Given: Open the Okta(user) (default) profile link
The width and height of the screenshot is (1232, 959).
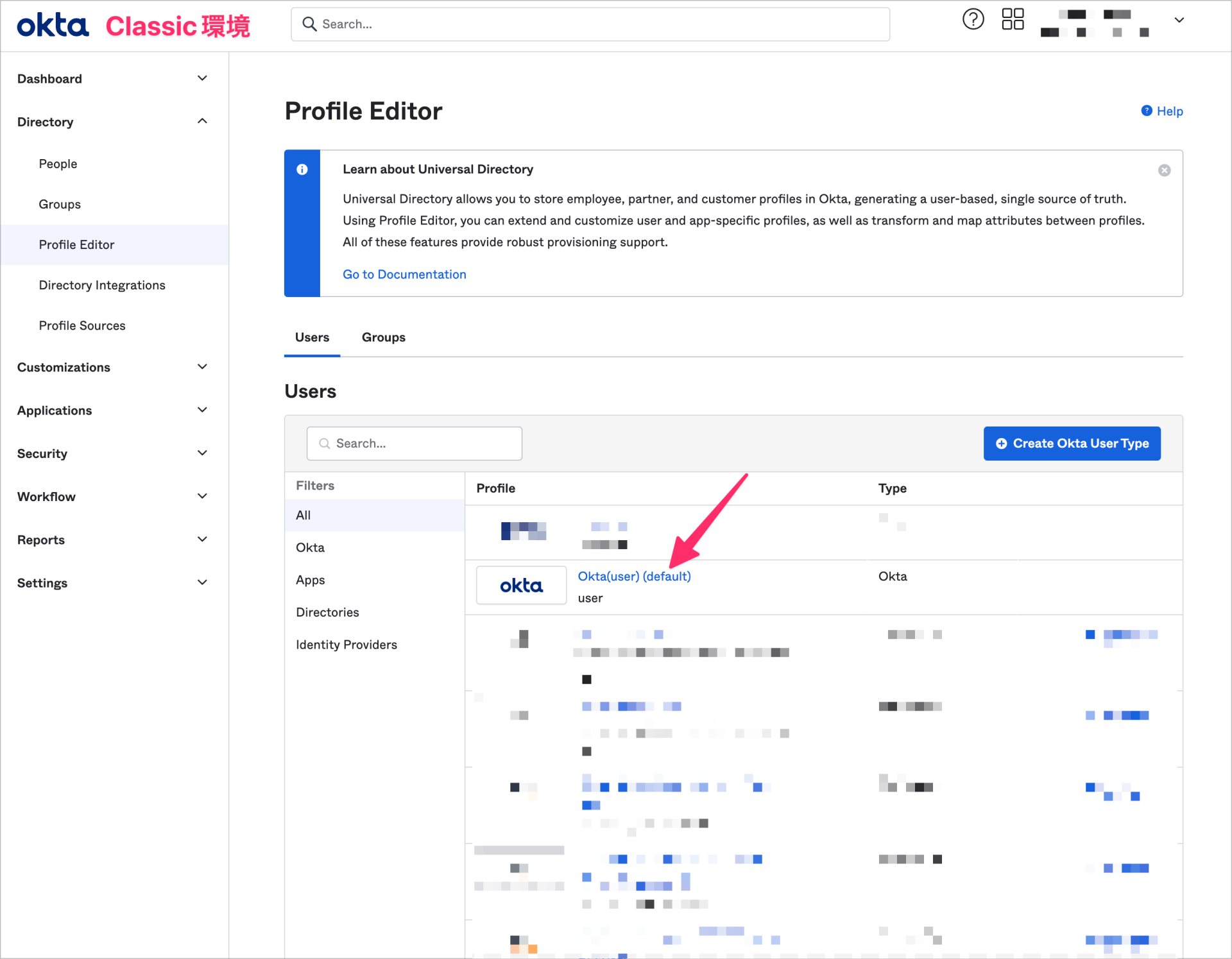Looking at the screenshot, I should [634, 576].
